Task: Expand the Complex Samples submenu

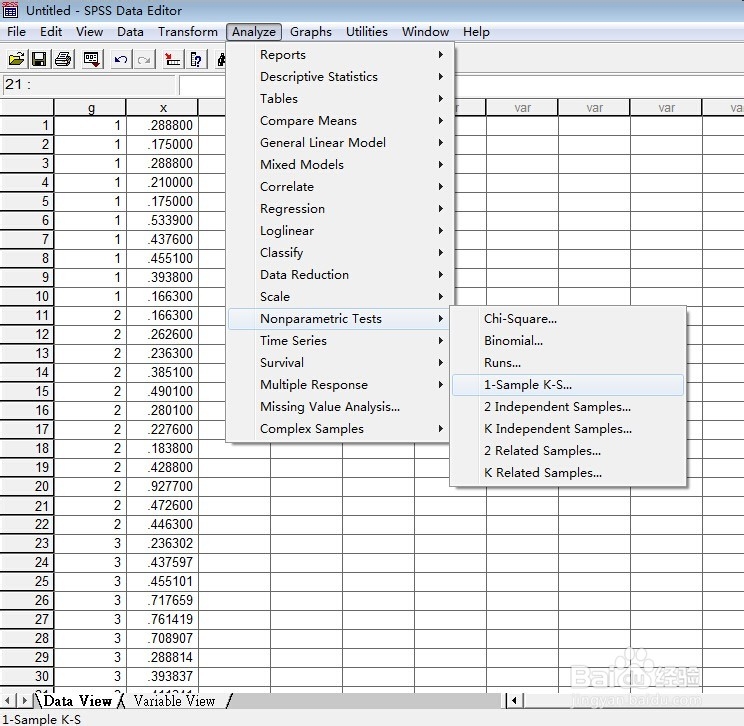Action: tap(339, 428)
